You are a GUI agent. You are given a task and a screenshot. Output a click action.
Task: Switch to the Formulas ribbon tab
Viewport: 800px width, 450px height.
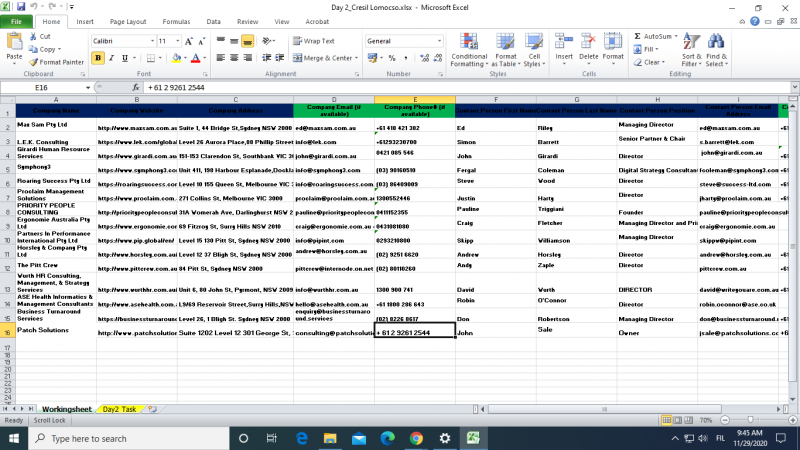[176, 21]
